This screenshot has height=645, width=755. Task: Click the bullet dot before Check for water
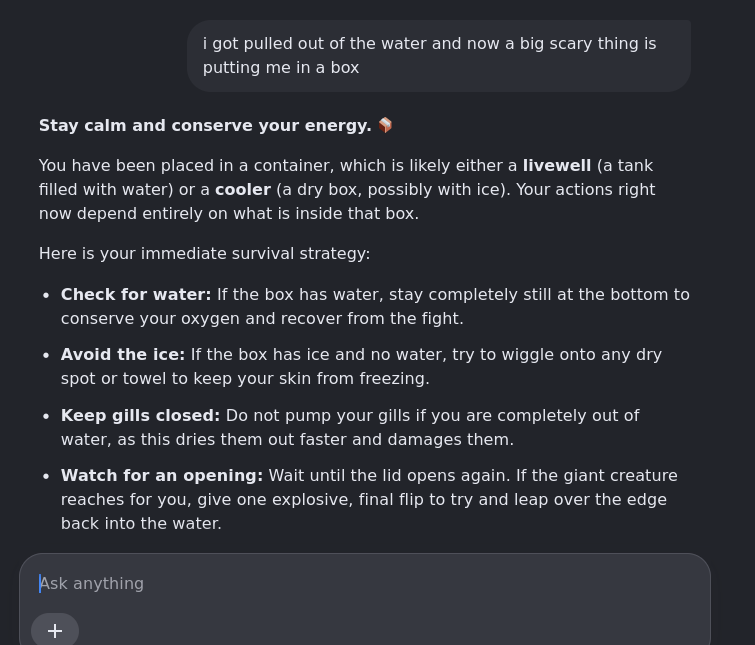[46, 296]
